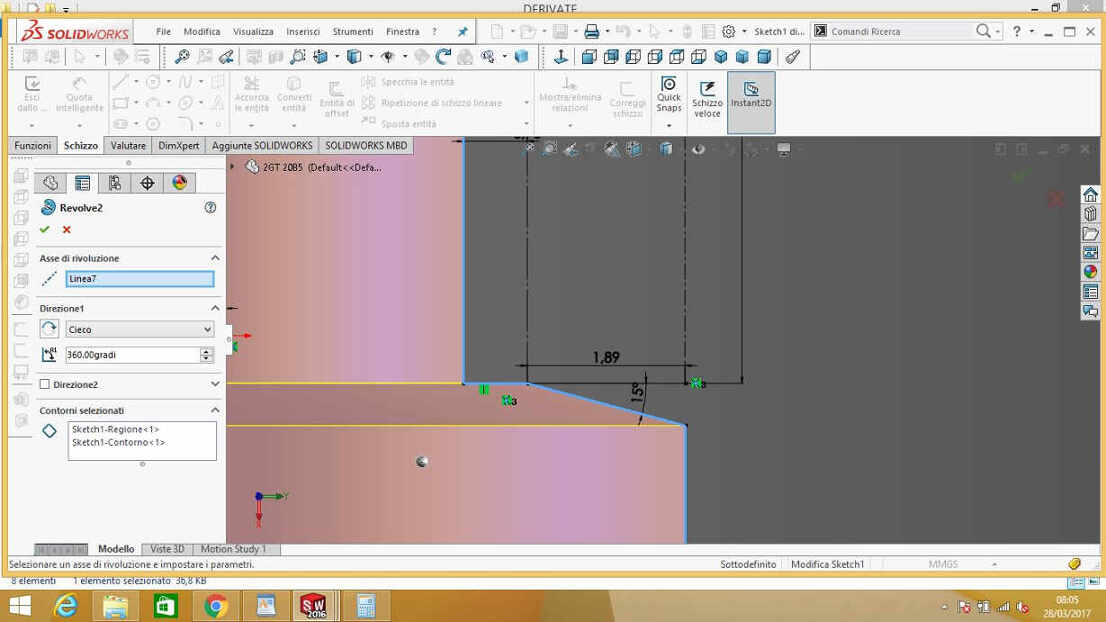Image resolution: width=1106 pixels, height=622 pixels.
Task: Switch to FeatureManager design tree panel icon
Action: [50, 183]
